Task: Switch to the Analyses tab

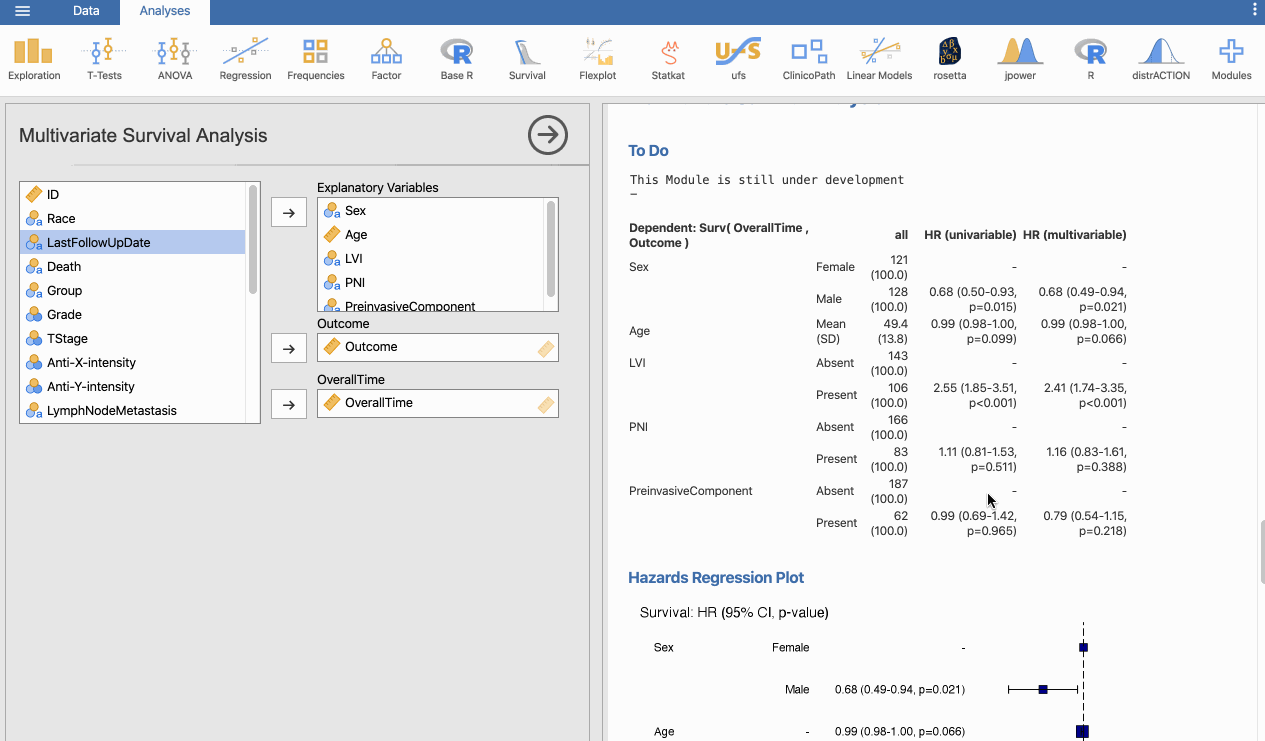Action: pyautogui.click(x=164, y=11)
